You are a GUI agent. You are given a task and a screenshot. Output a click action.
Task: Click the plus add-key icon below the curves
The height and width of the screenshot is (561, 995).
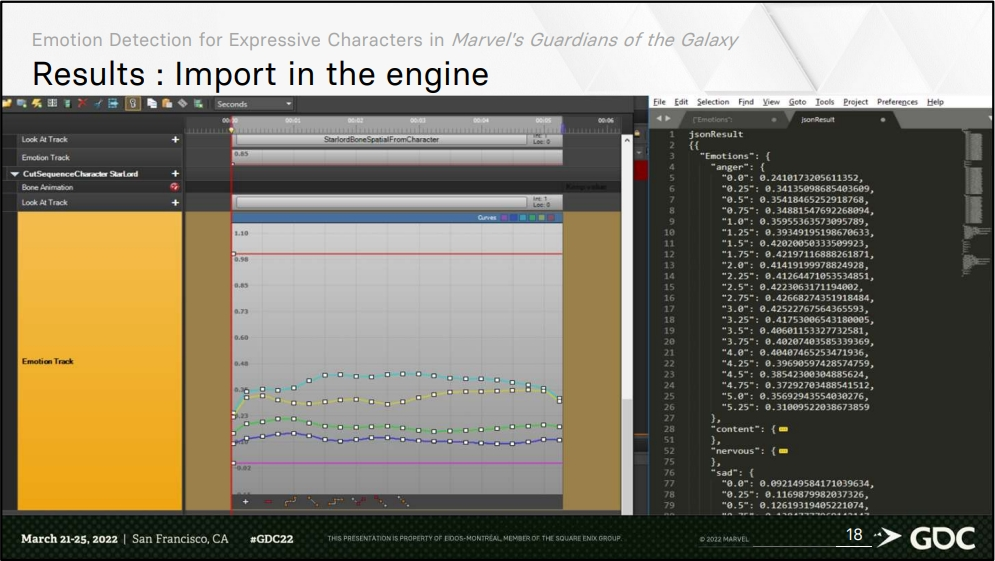246,501
